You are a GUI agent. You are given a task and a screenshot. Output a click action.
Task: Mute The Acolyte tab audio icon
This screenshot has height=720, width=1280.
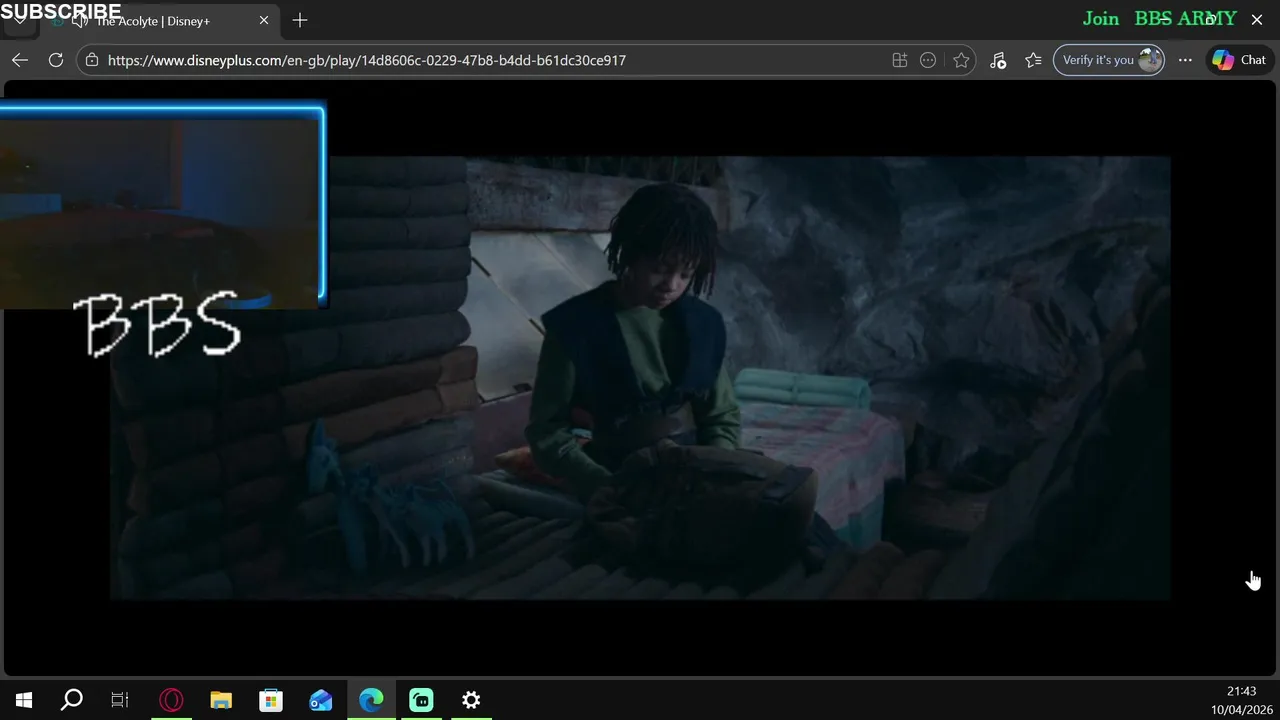(x=80, y=21)
